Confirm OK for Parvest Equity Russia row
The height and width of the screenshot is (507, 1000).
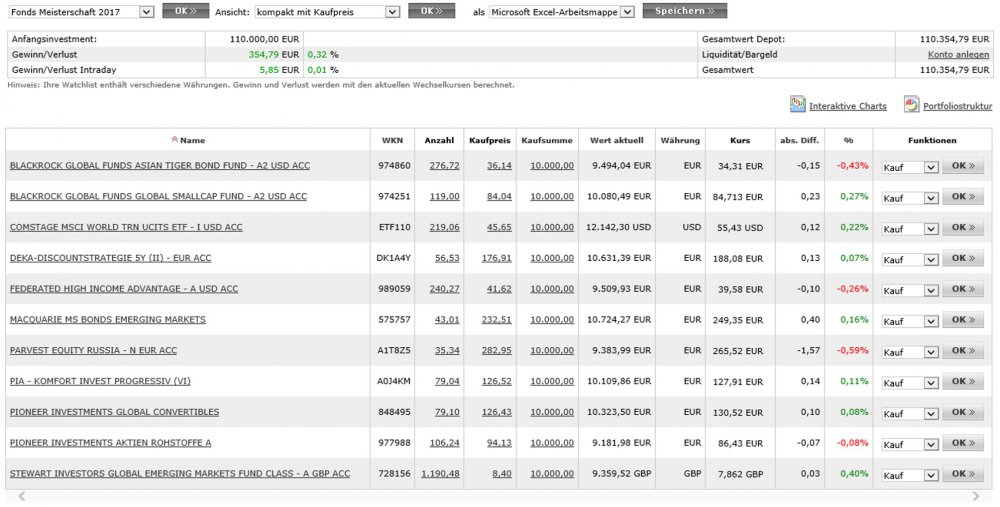click(963, 350)
